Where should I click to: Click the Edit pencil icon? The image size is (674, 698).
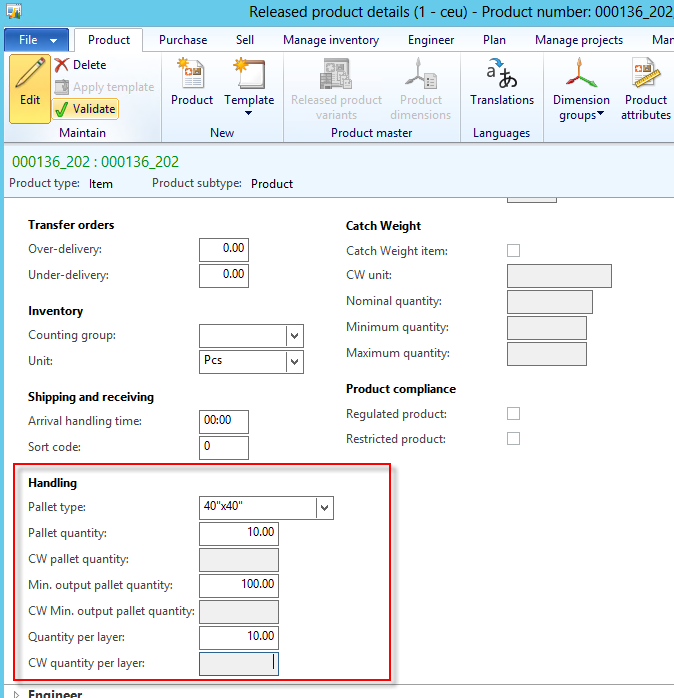[x=30, y=80]
